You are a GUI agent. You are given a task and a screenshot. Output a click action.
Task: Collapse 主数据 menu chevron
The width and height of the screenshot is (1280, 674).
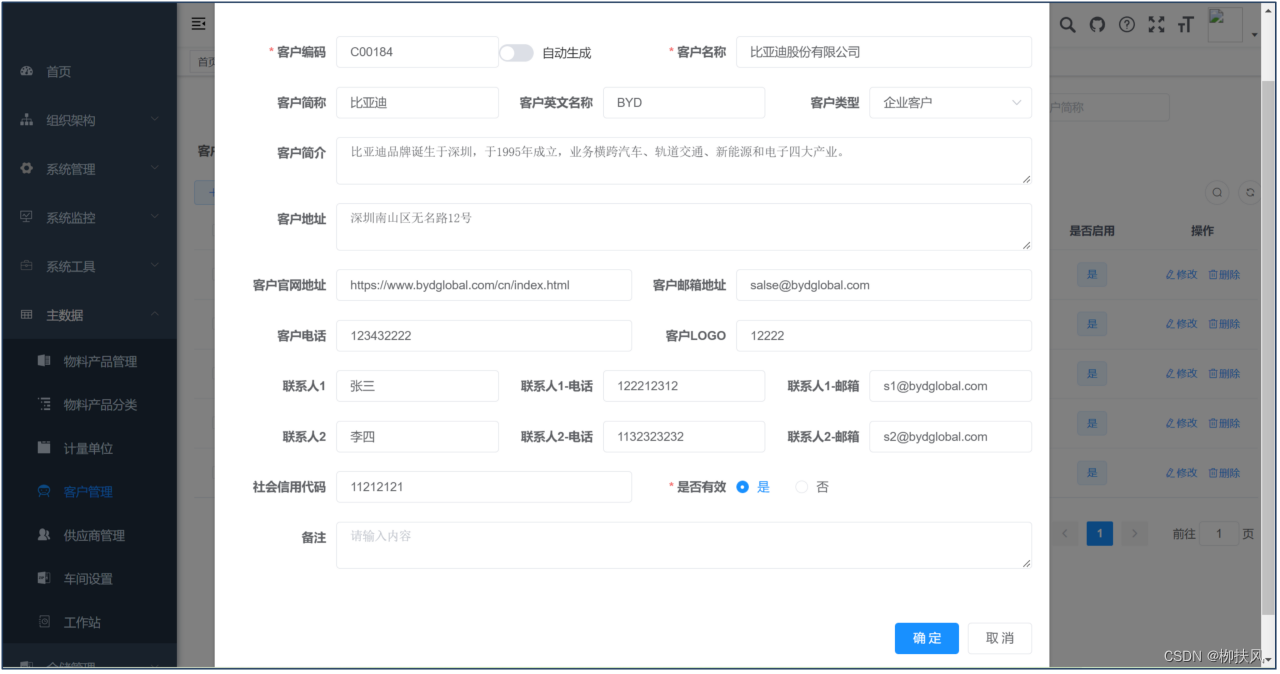coord(155,314)
